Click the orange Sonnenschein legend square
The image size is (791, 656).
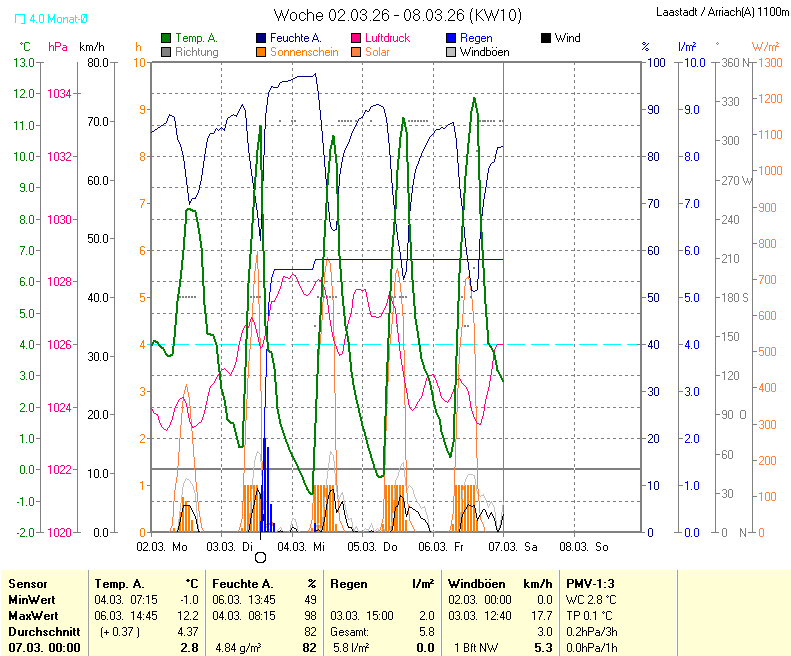260,52
